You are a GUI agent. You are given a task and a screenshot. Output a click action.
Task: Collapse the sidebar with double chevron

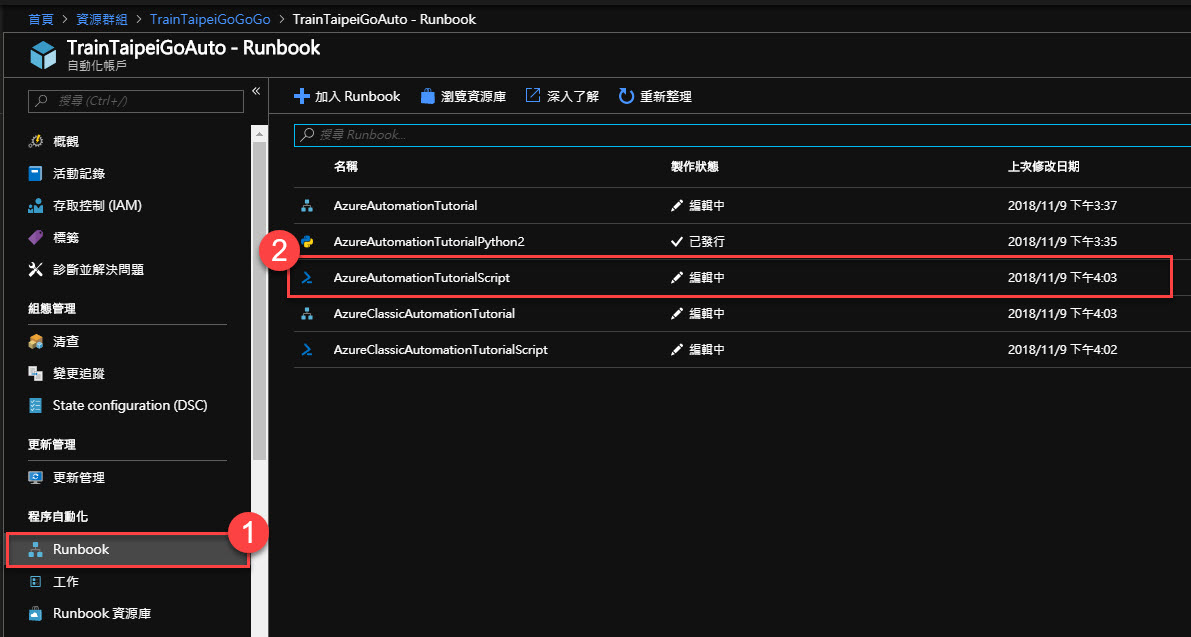click(256, 90)
